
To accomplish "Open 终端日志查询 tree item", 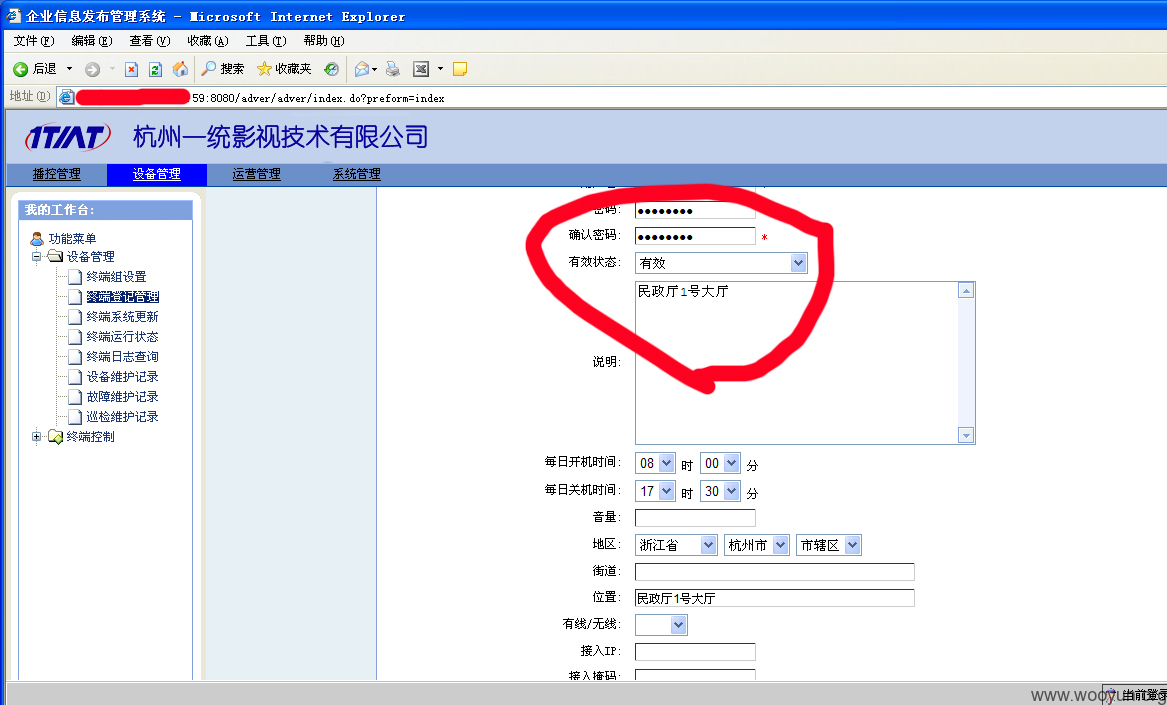I will pos(123,357).
